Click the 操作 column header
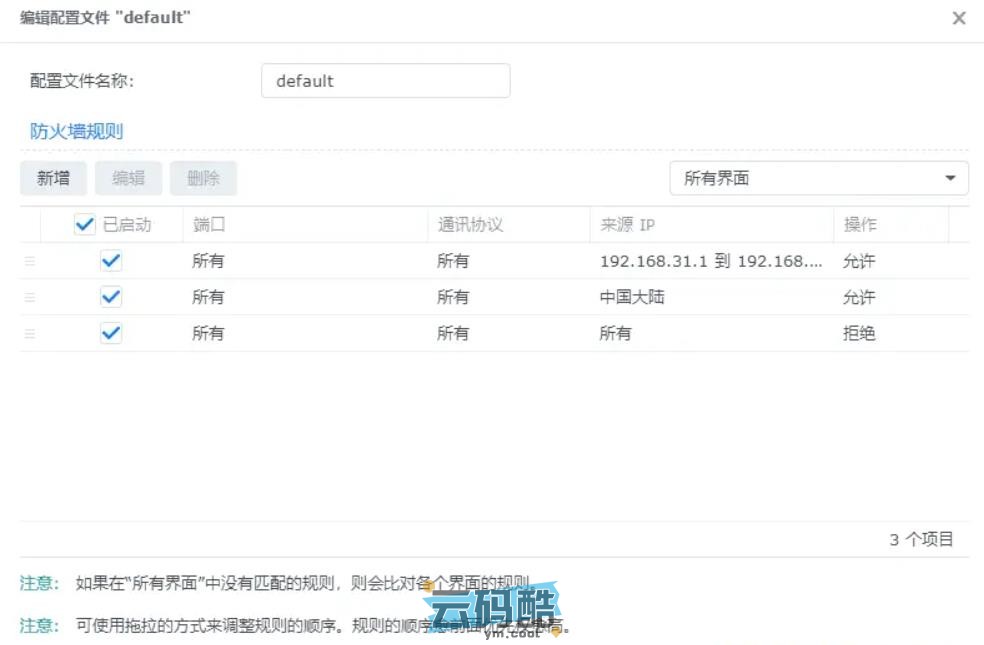Screen dimensions: 984x645 860,225
